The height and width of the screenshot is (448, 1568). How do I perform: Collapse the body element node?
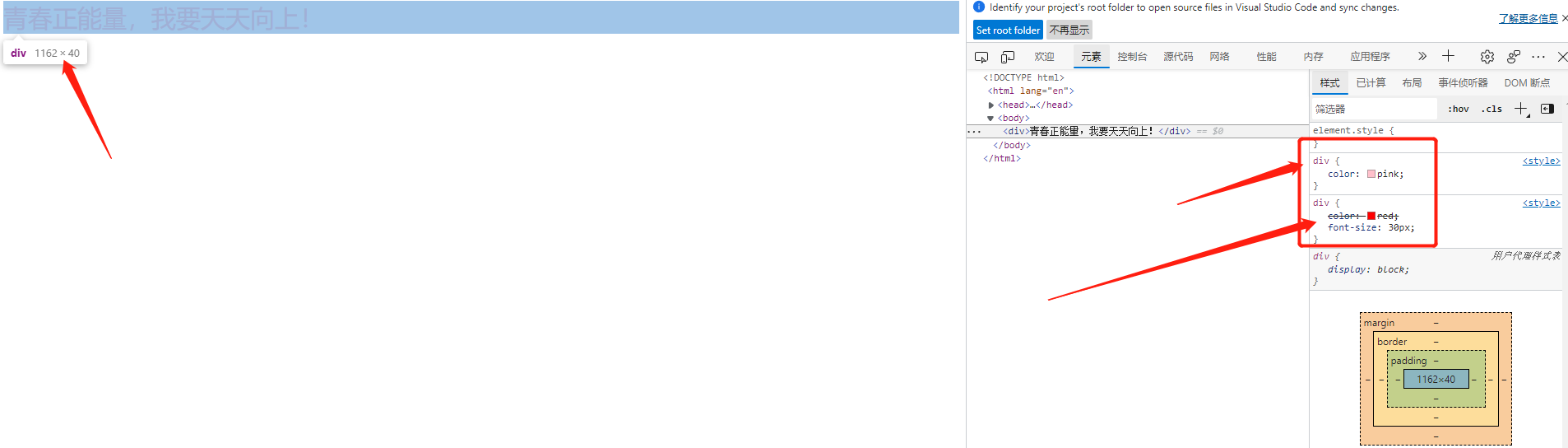990,119
